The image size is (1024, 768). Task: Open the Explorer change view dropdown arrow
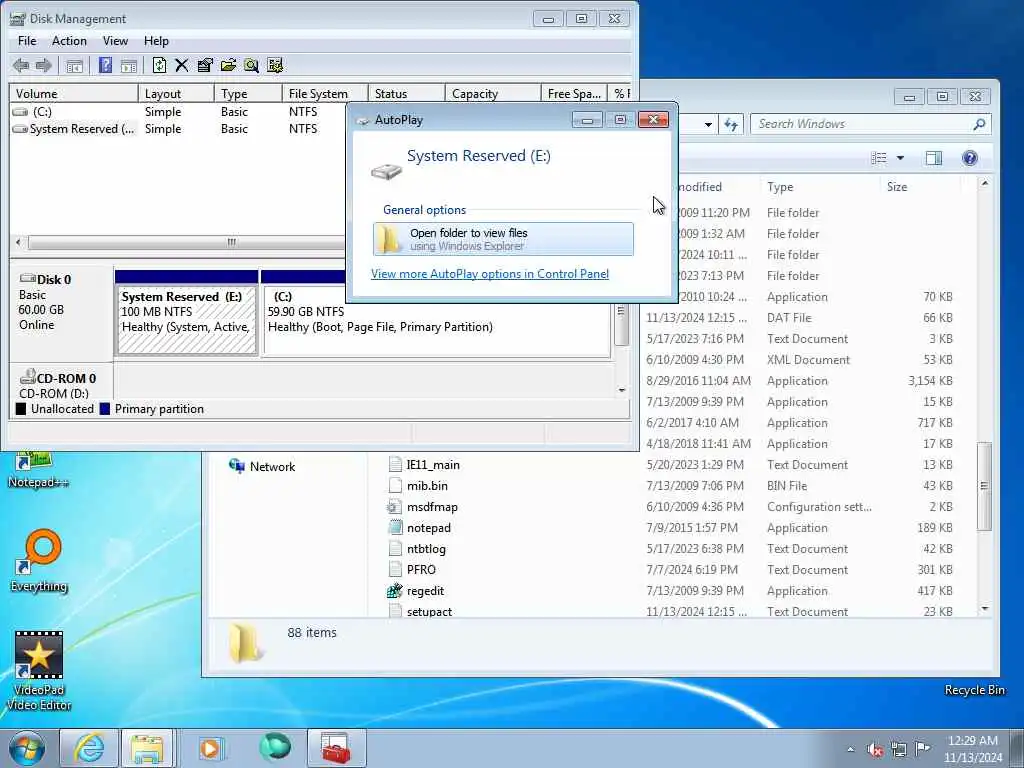coord(900,158)
